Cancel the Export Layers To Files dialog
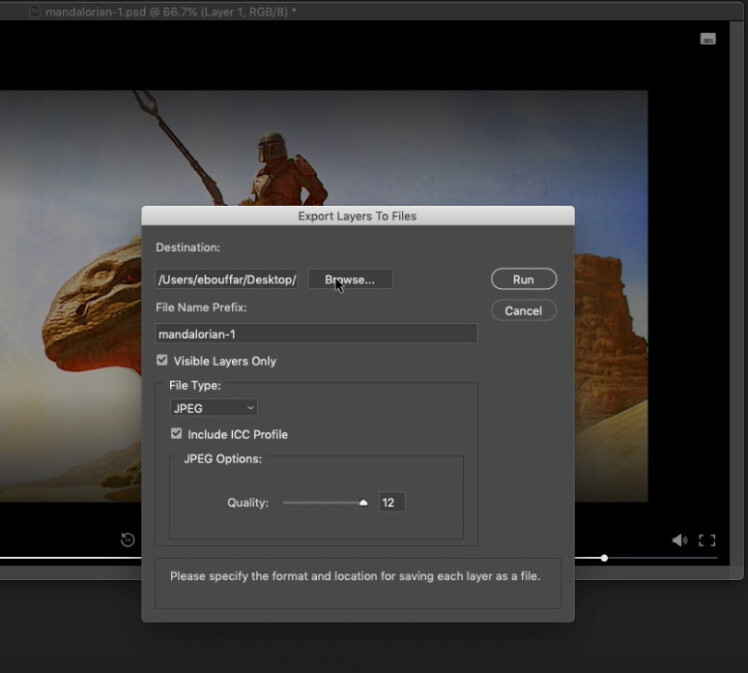The image size is (748, 673). point(523,310)
